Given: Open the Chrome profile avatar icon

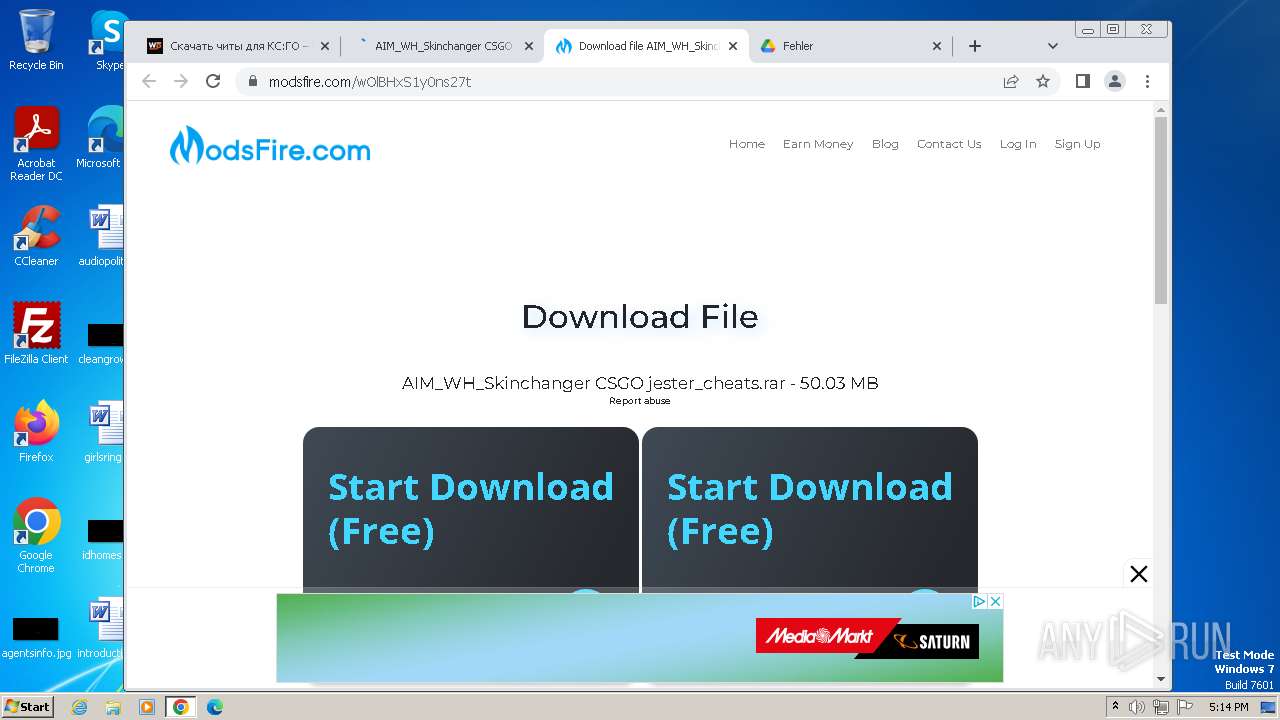Looking at the screenshot, I should [x=1115, y=81].
